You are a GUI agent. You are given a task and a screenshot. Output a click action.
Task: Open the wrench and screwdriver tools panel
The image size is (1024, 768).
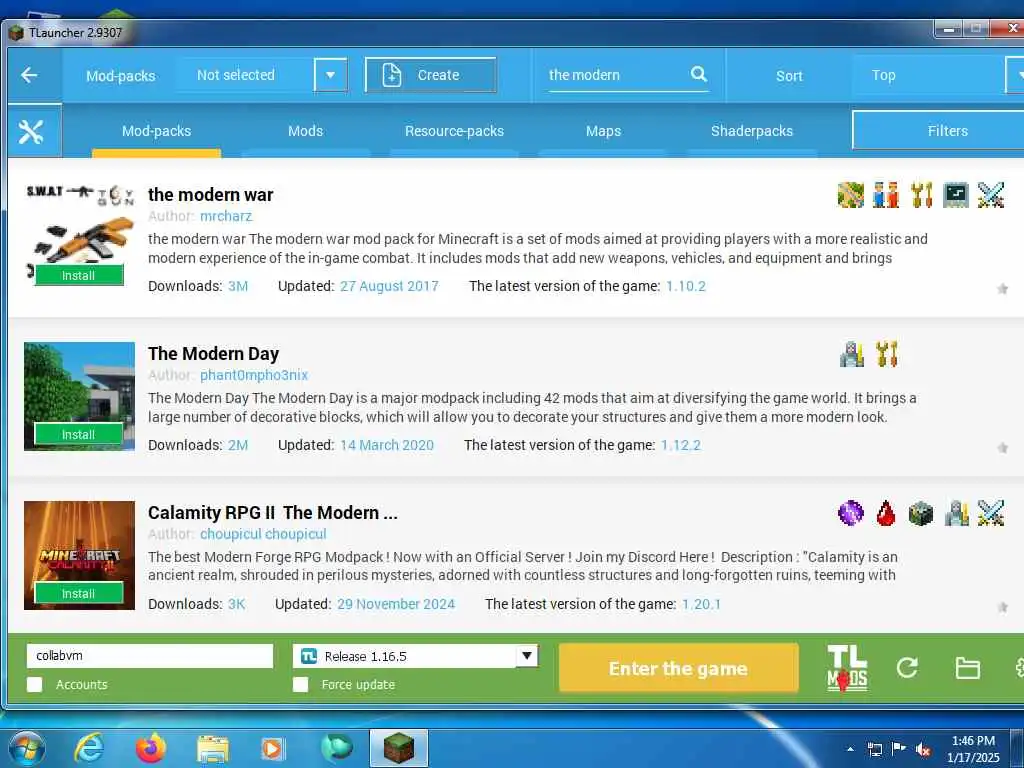[31, 132]
